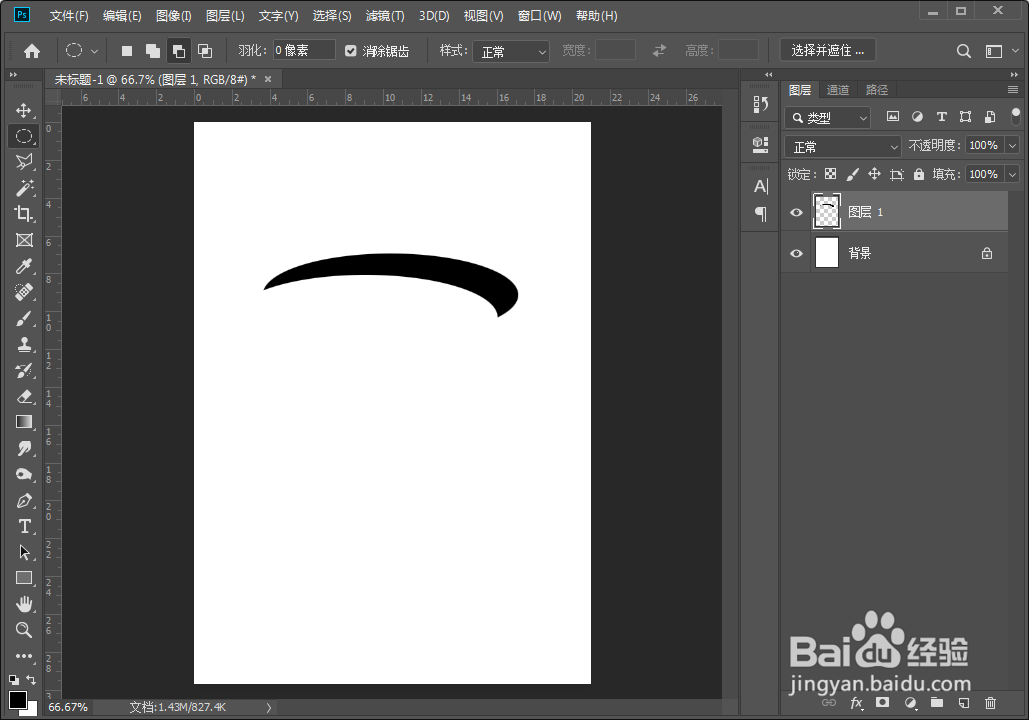This screenshot has width=1029, height=720.
Task: Hide the 背景 layer eye icon
Action: (x=796, y=253)
